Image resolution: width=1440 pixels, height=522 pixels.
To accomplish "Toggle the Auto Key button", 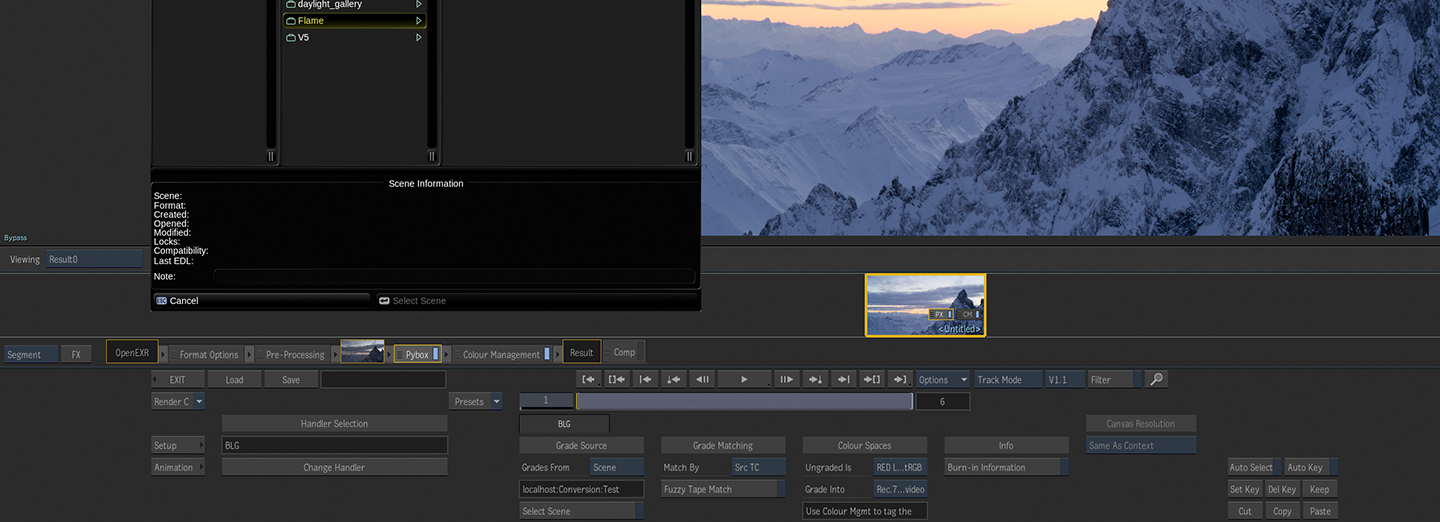I will click(x=1310, y=467).
